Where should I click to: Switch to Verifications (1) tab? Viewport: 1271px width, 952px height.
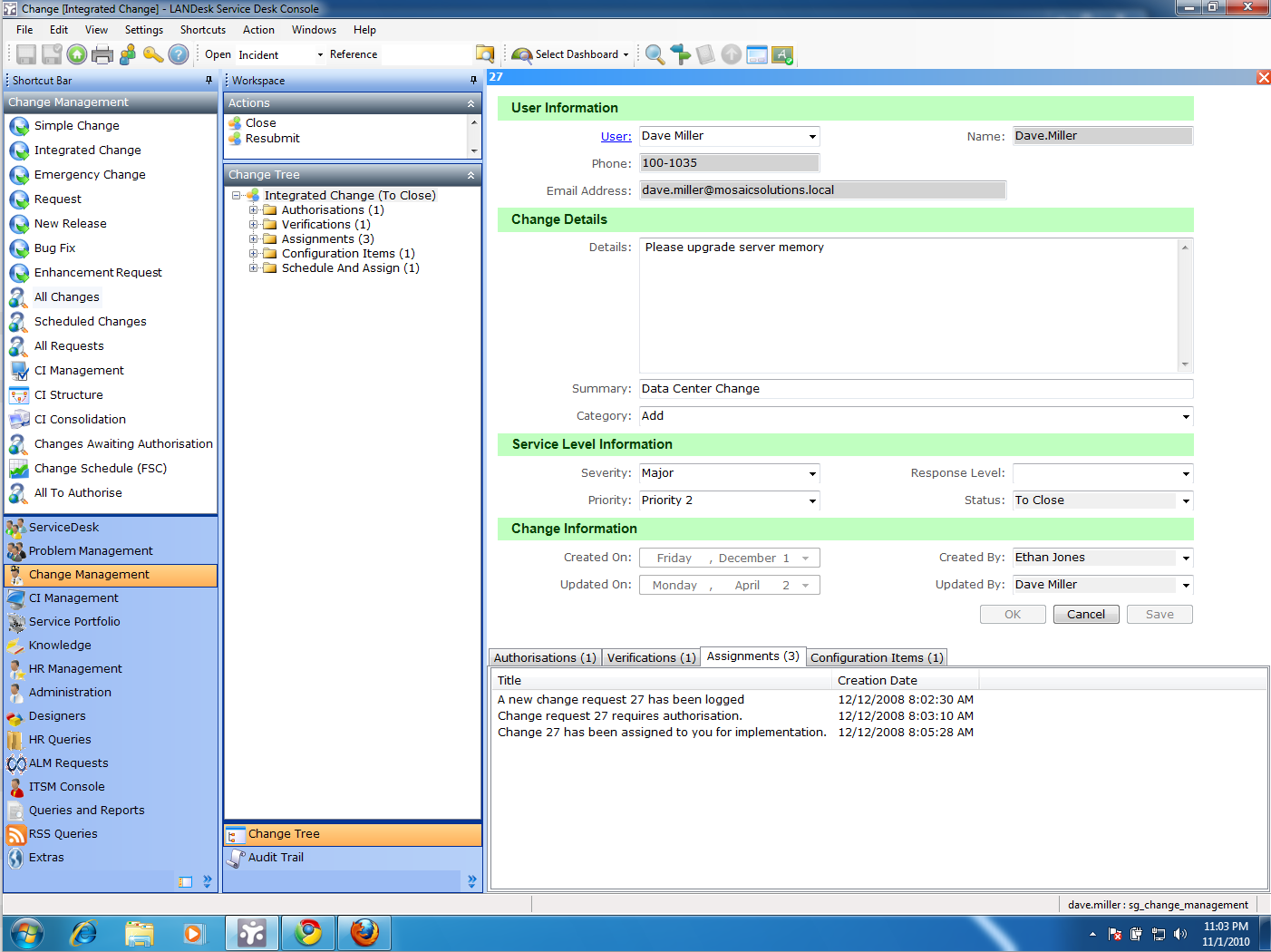tap(652, 658)
